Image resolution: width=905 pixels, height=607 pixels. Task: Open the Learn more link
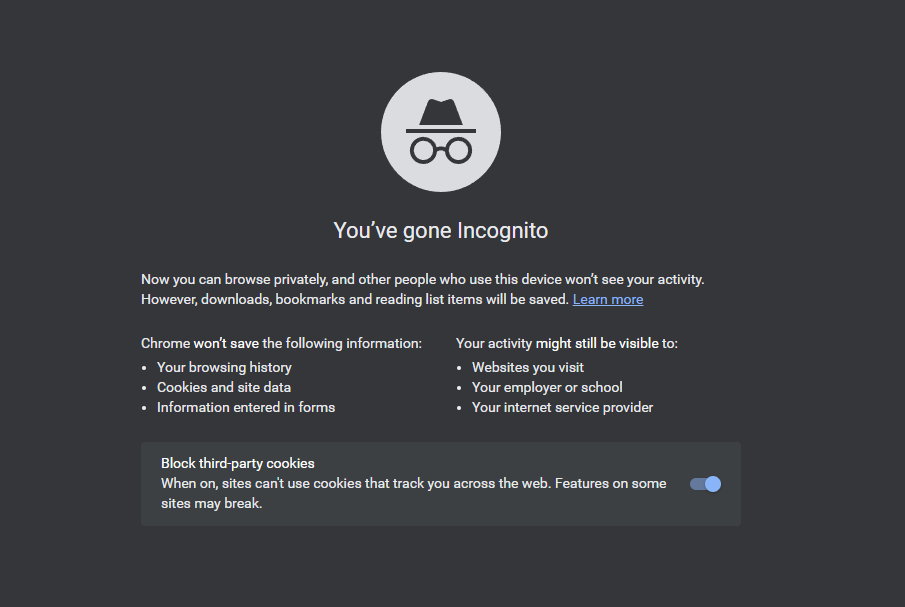point(607,298)
